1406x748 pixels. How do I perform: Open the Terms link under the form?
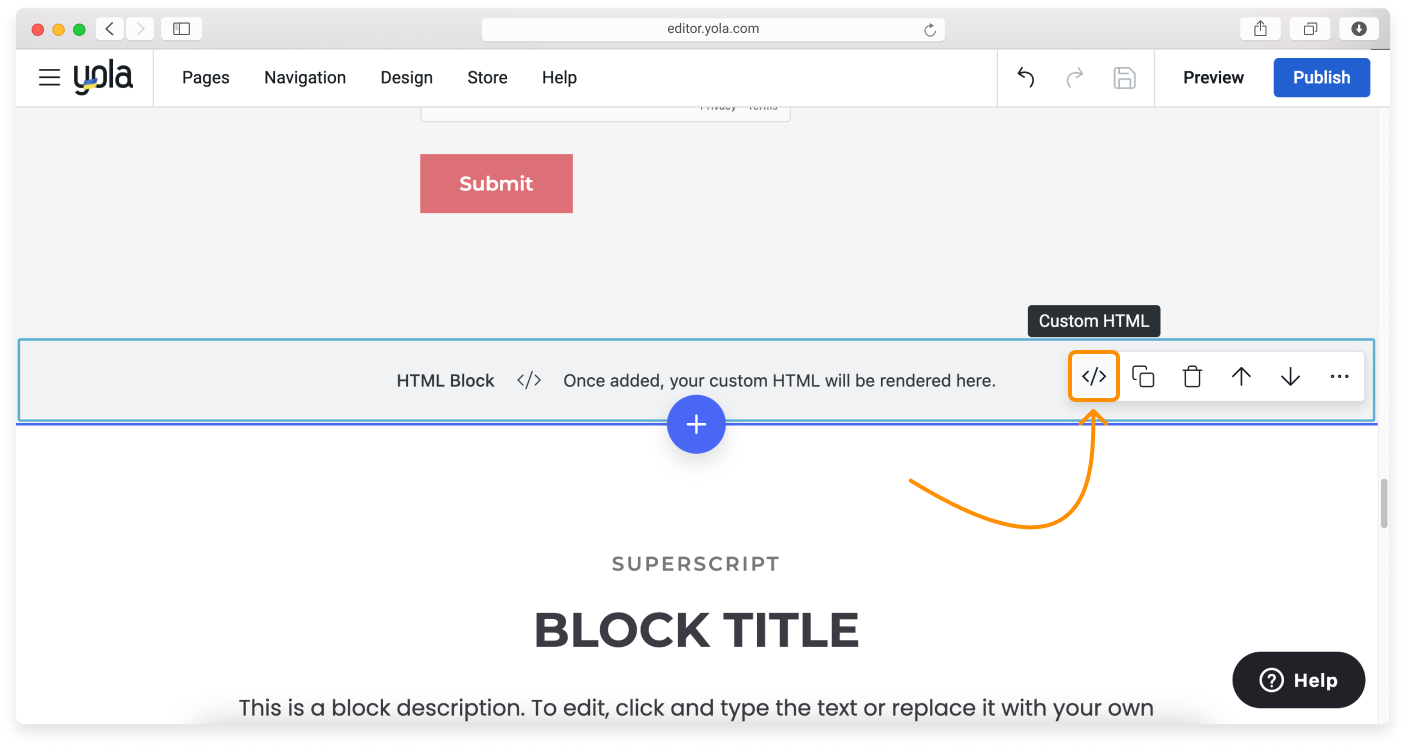point(763,105)
